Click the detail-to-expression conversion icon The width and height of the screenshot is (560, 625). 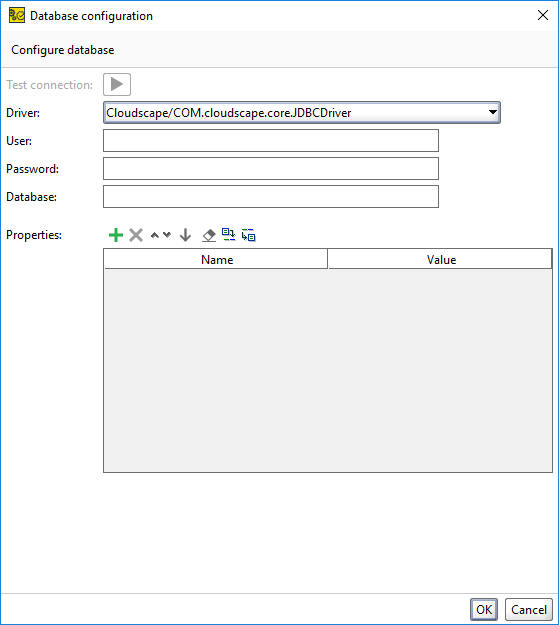coord(228,235)
